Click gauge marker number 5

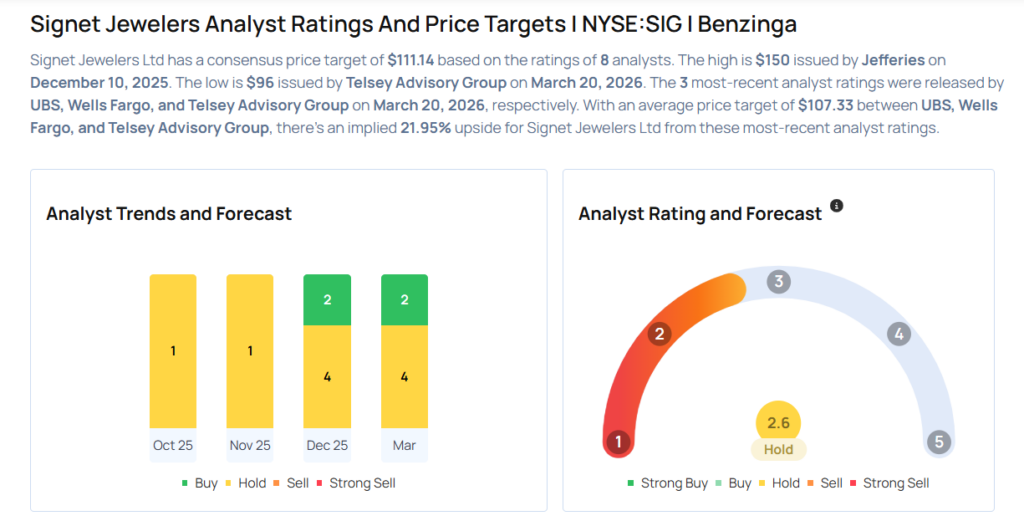(938, 442)
